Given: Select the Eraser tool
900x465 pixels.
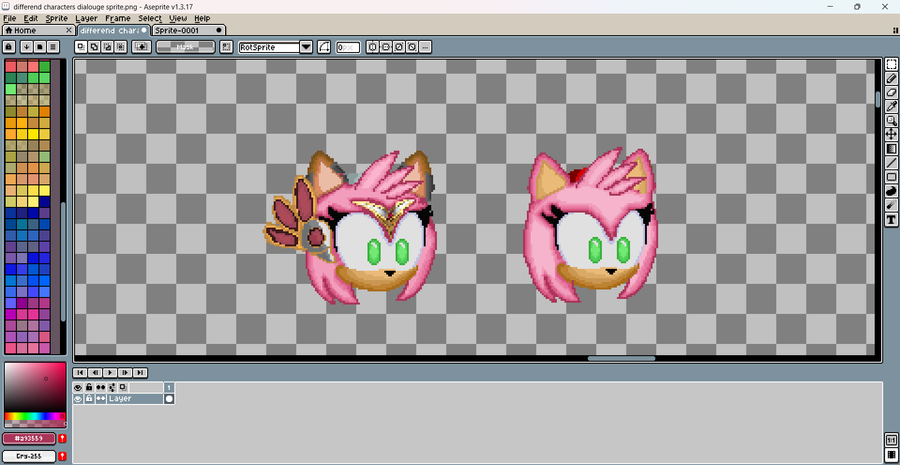Looking at the screenshot, I should (x=891, y=92).
